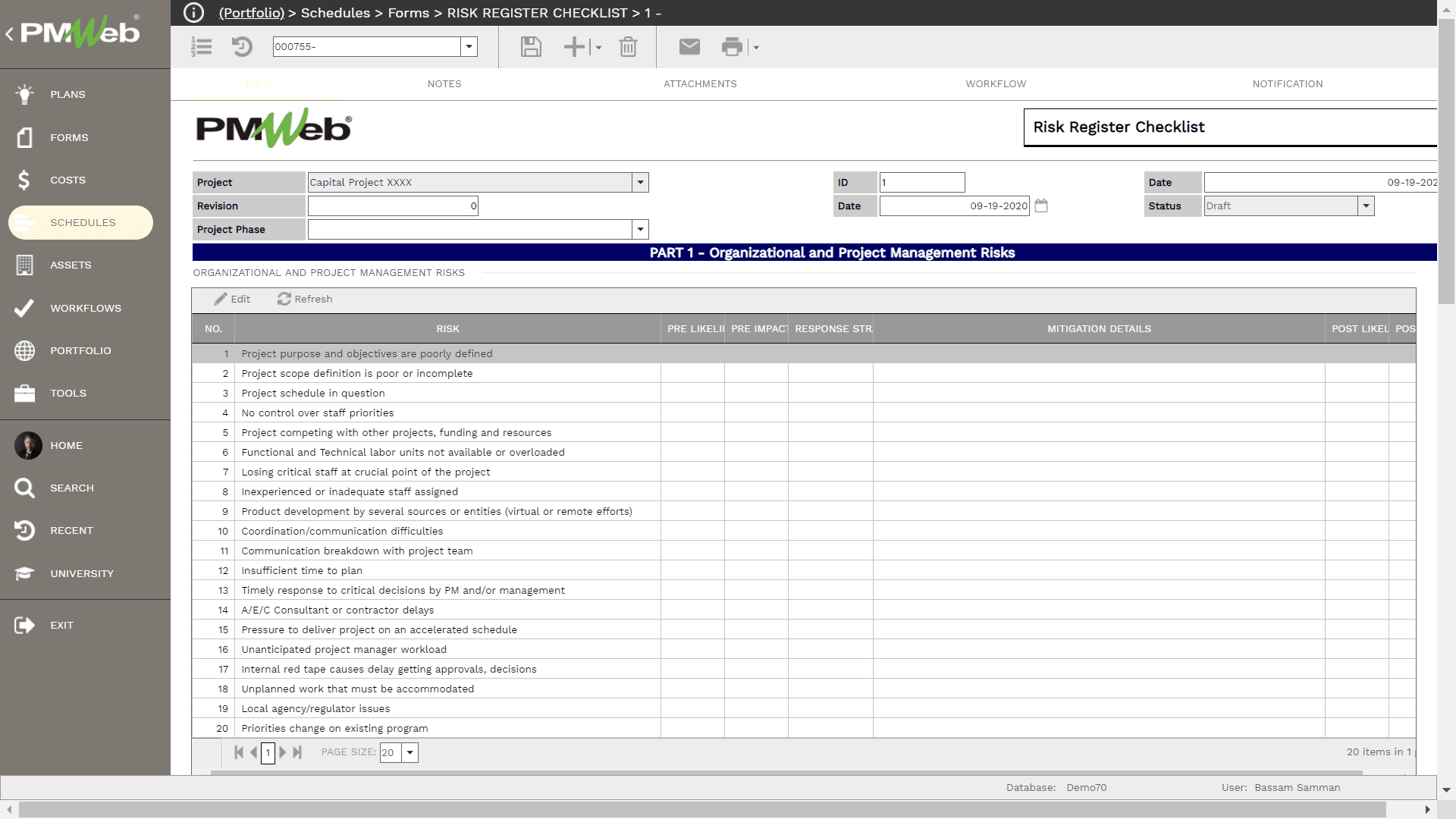Screen dimensions: 1456x819
Task: Click Edit to modify the risk table
Action: [232, 299]
